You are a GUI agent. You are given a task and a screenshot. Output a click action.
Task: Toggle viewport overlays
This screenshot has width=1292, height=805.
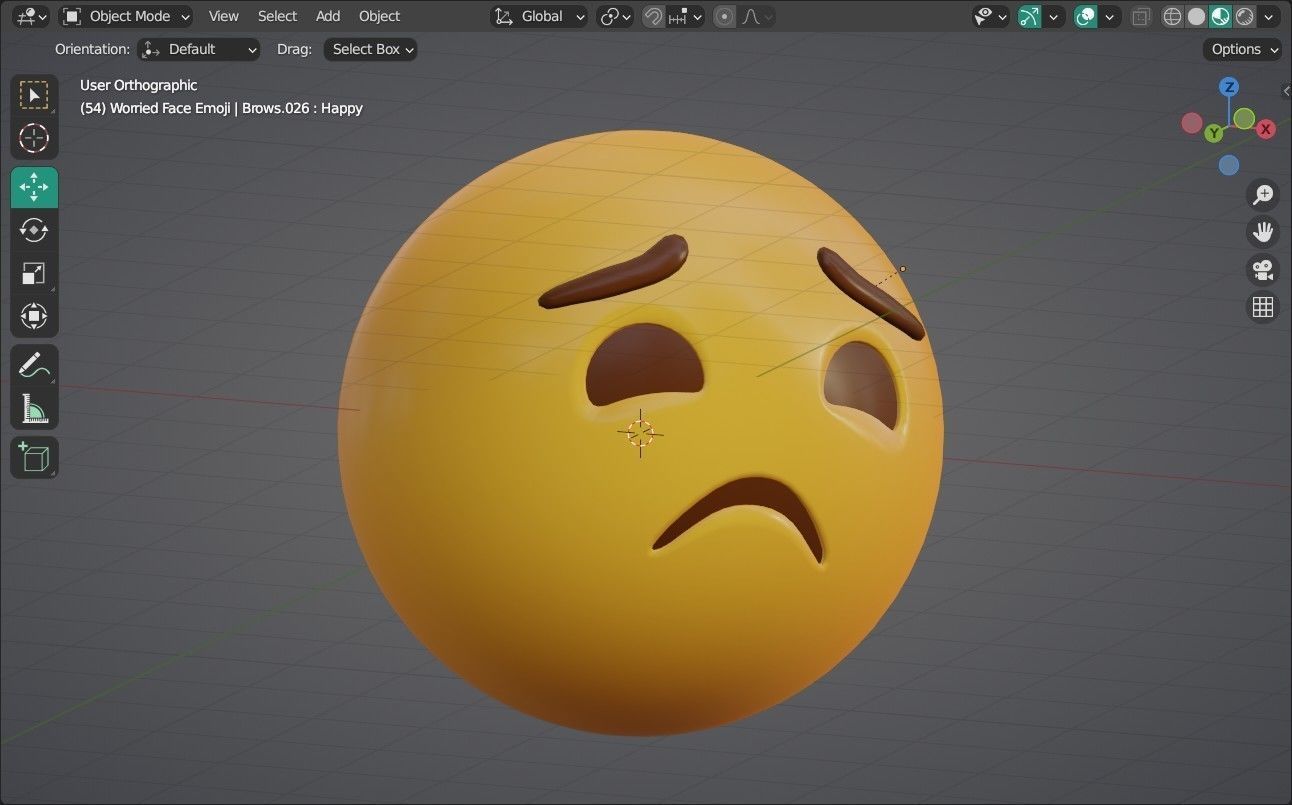[x=1085, y=16]
